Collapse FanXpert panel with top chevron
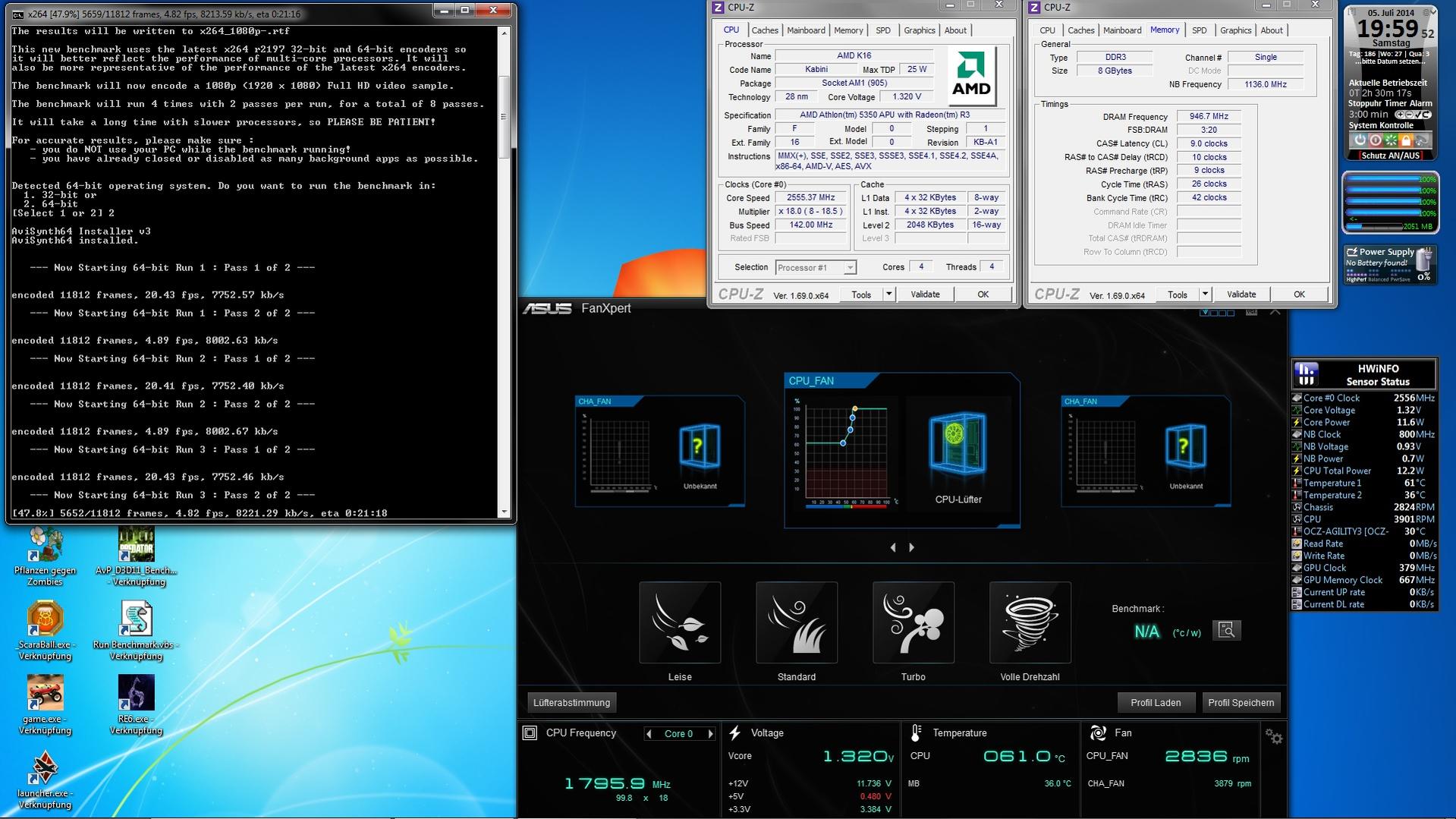Screen dimensions: 1456x819 pos(1275,312)
